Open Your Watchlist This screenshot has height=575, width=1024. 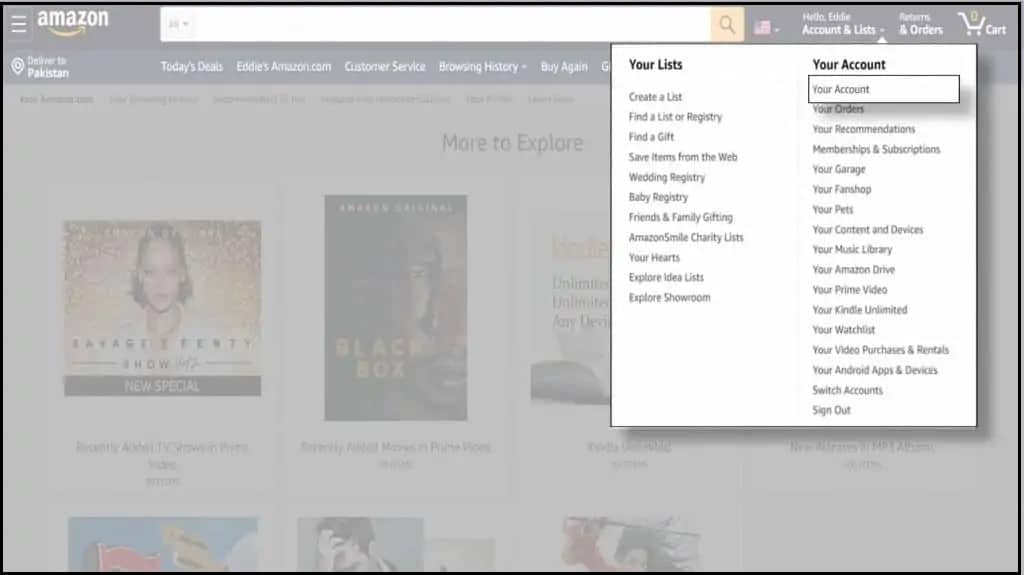tap(843, 330)
